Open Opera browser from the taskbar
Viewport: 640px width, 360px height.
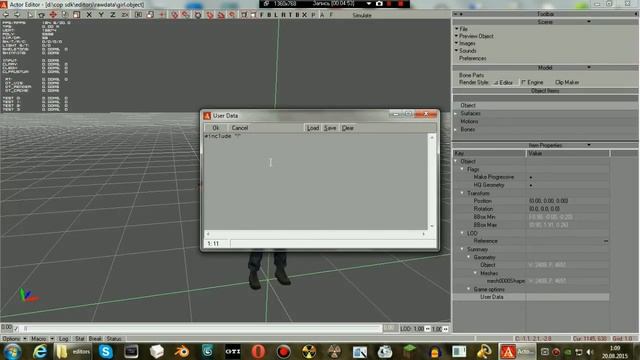click(x=258, y=351)
